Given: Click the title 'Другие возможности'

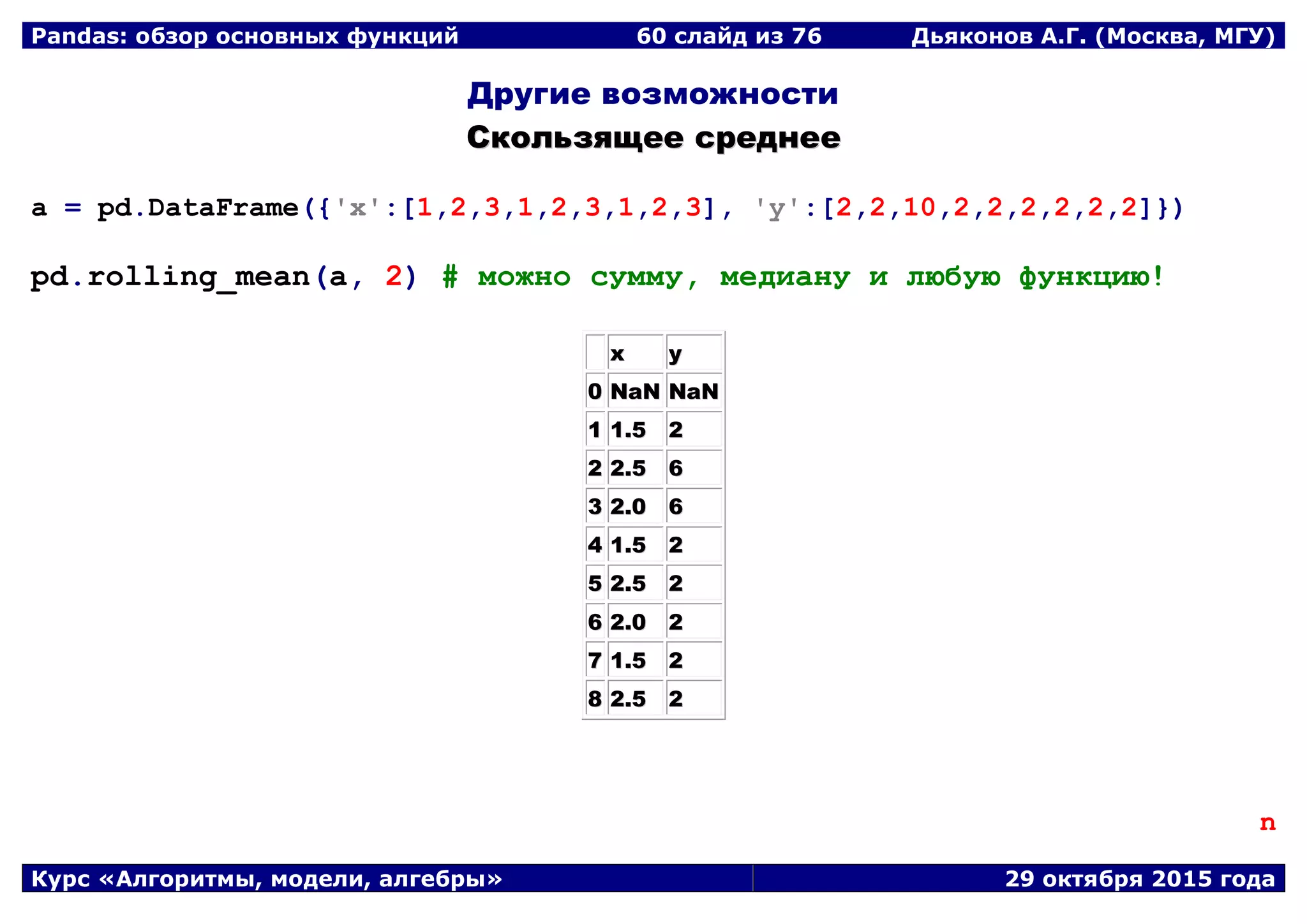Looking at the screenshot, I should (x=653, y=94).
